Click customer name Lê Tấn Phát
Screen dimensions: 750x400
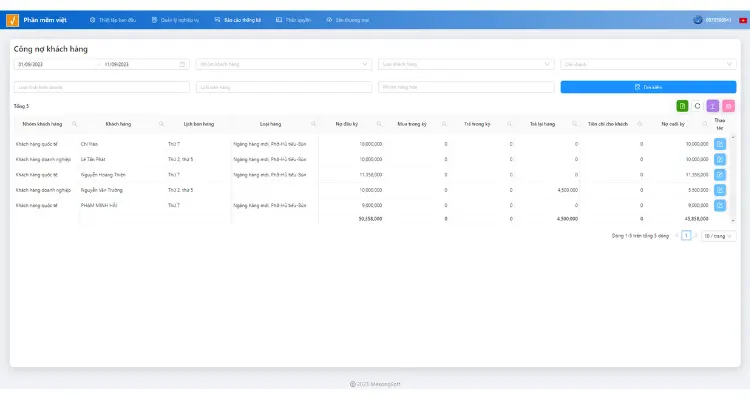click(93, 159)
